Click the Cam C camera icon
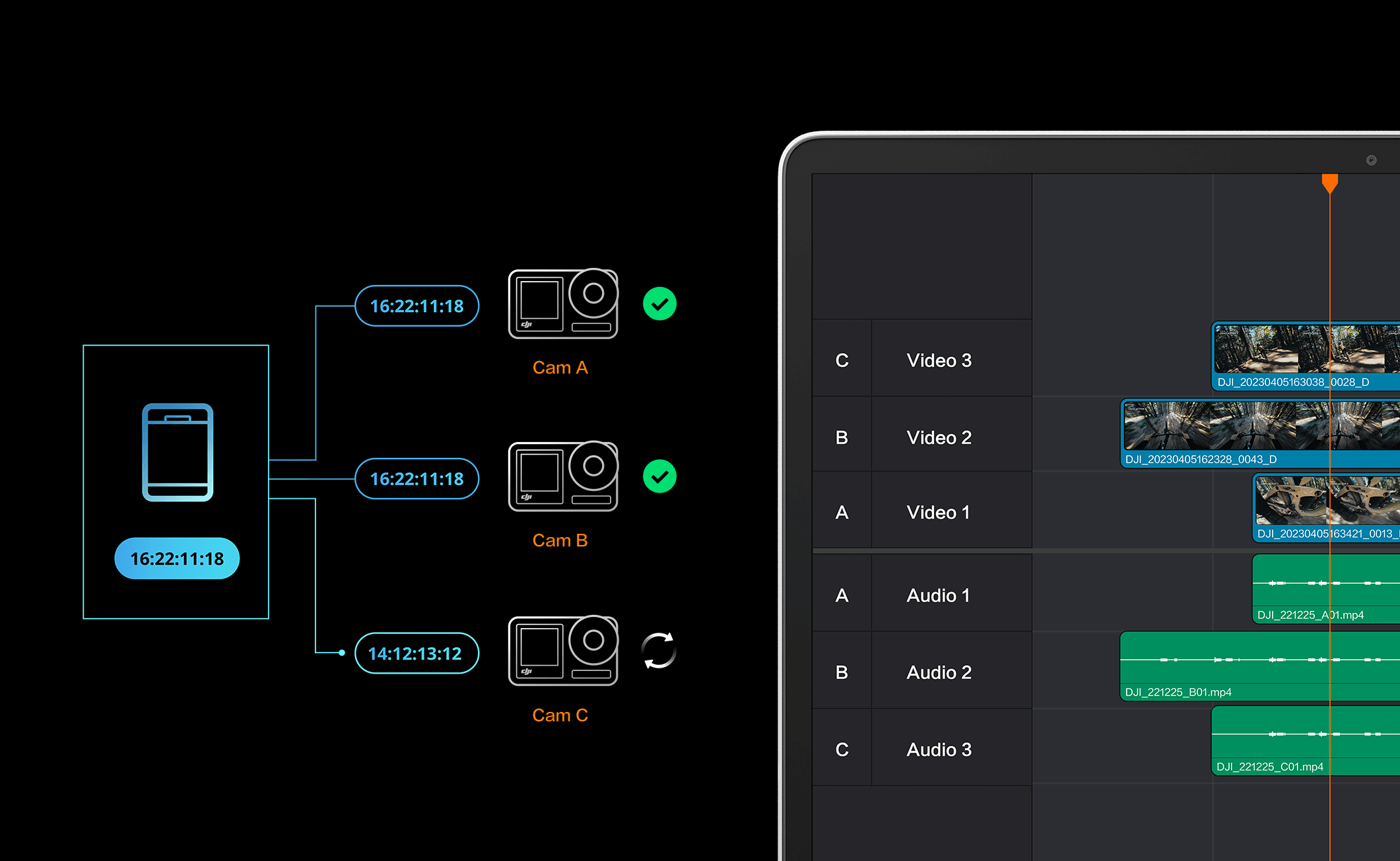This screenshot has width=1400, height=861. click(x=562, y=651)
